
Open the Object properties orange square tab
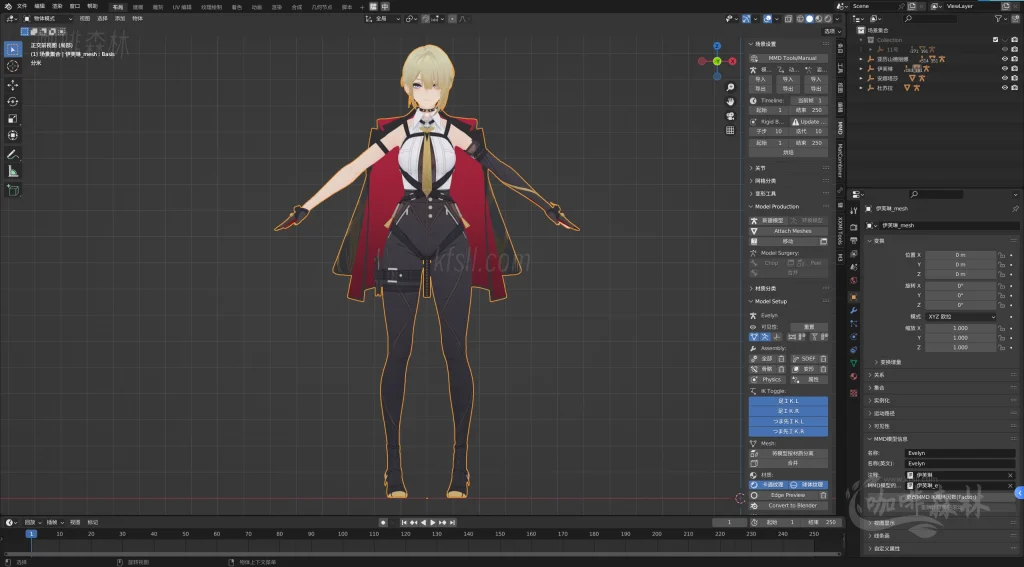pos(854,297)
